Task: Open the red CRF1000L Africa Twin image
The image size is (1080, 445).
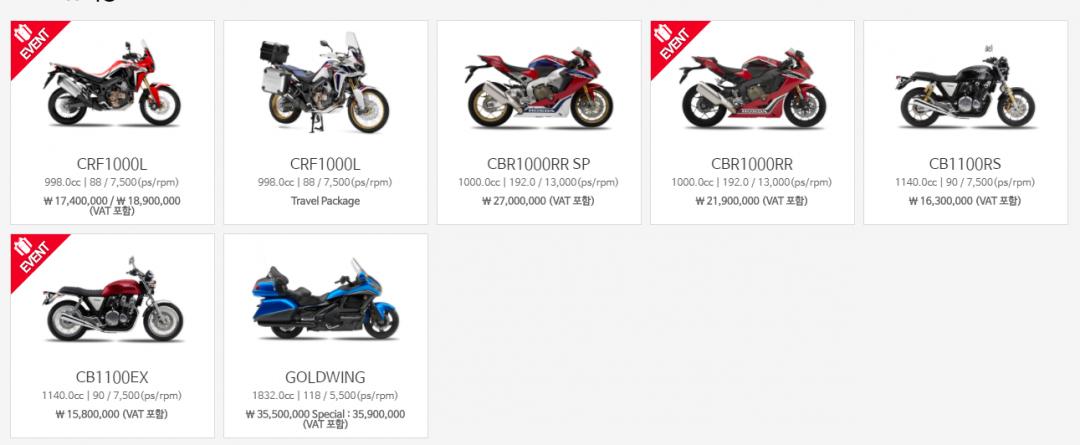Action: (x=112, y=84)
